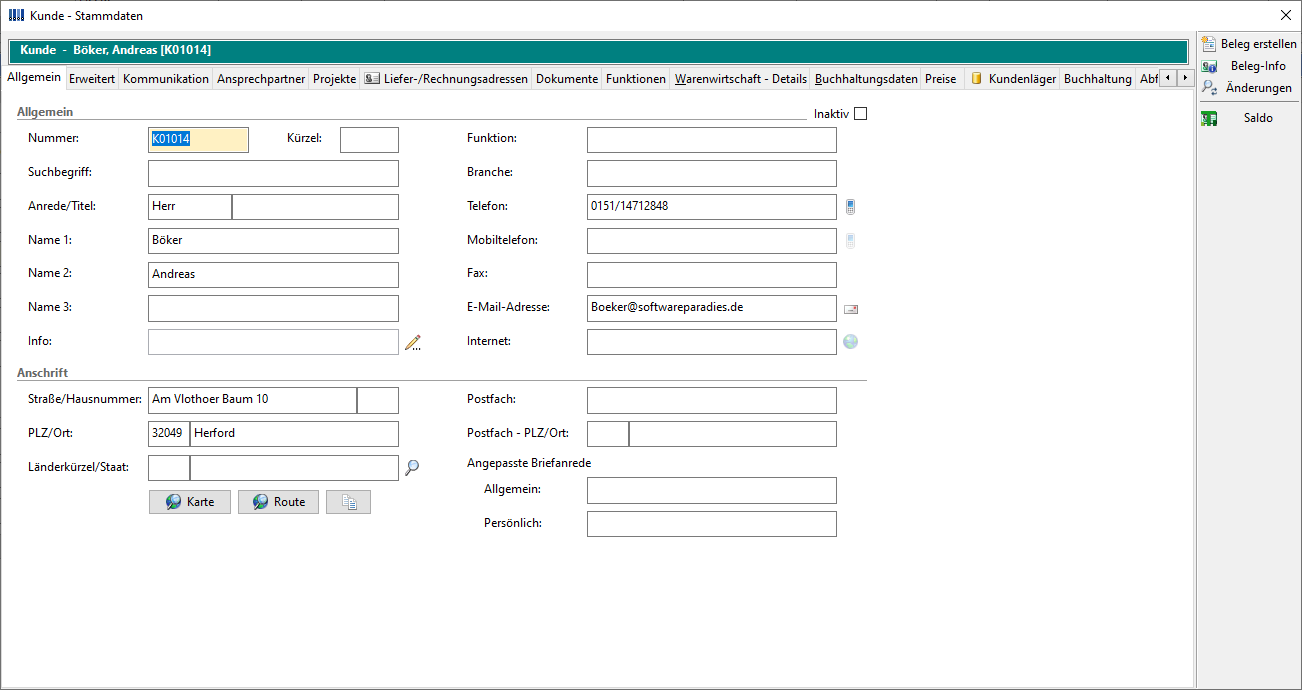Click the Briefanrede Persönlich field
This screenshot has width=1302, height=690.
coord(712,524)
